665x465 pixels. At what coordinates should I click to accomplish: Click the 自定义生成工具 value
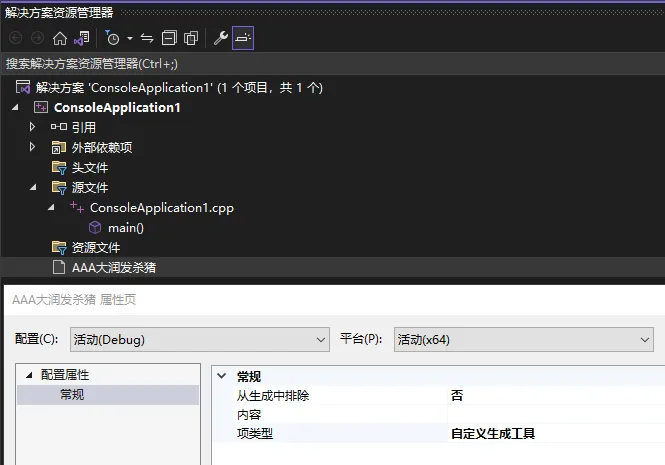point(493,434)
